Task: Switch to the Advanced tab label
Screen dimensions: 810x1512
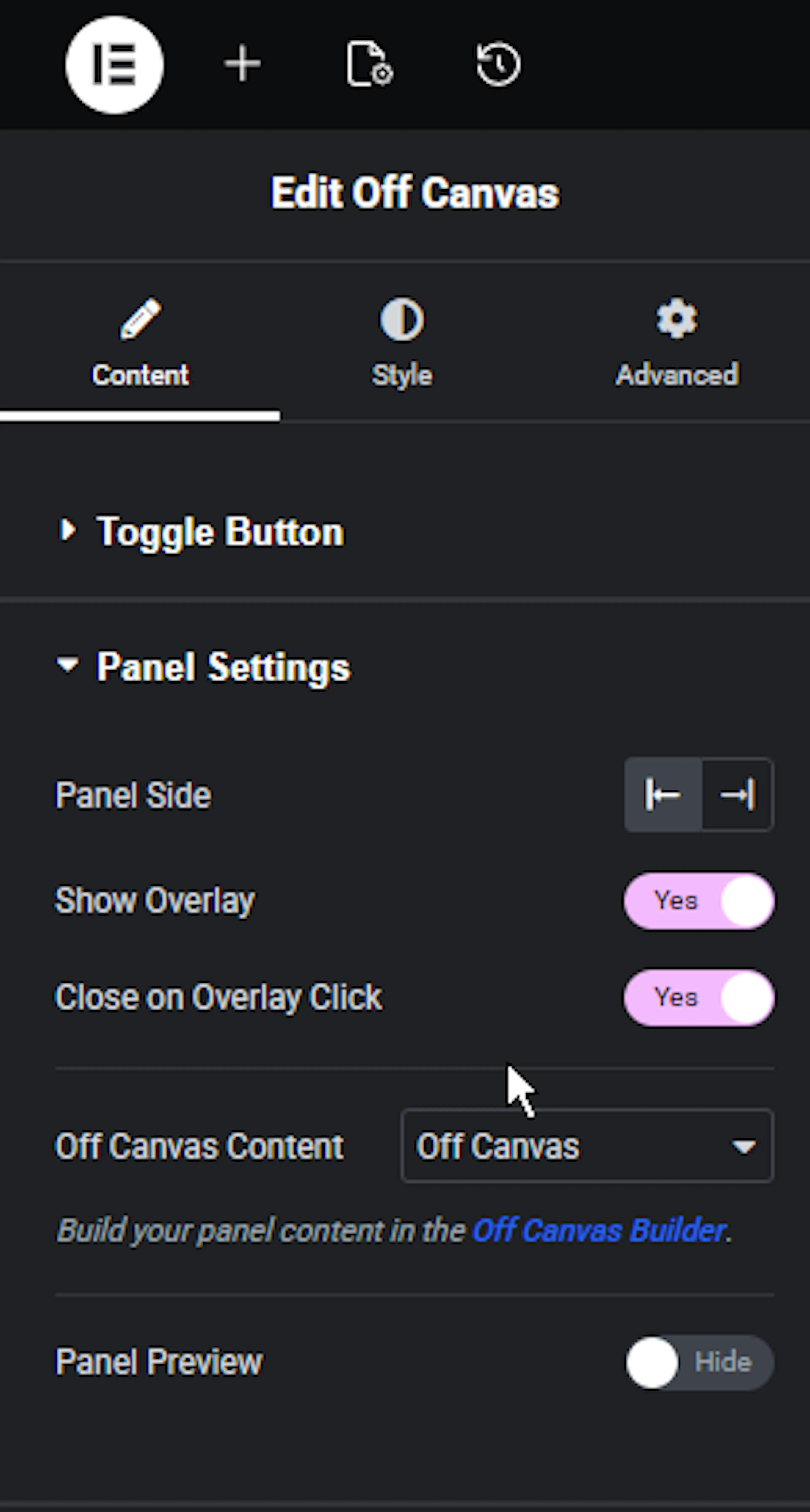Action: 677,375
